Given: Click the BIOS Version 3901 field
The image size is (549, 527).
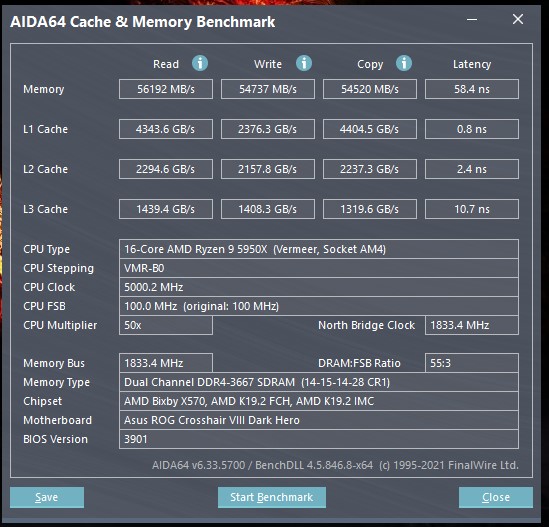Looking at the screenshot, I should pyautogui.click(x=319, y=439).
